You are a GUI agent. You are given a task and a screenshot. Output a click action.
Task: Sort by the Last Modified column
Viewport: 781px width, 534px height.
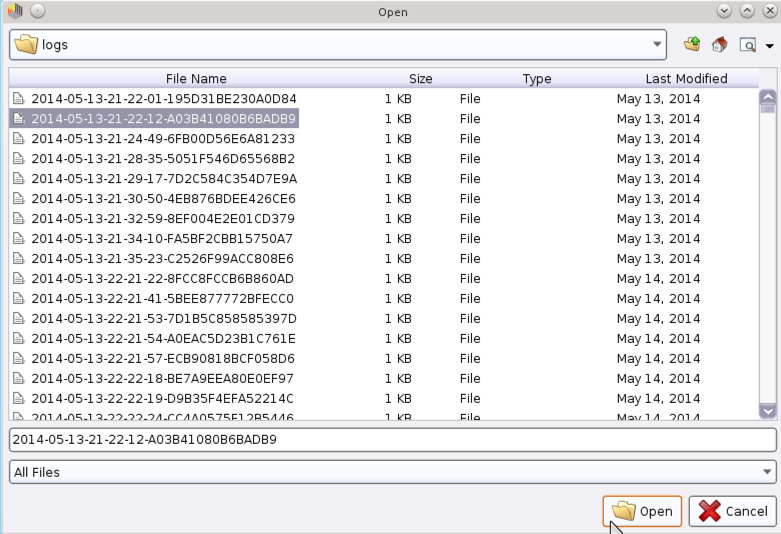click(x=686, y=78)
